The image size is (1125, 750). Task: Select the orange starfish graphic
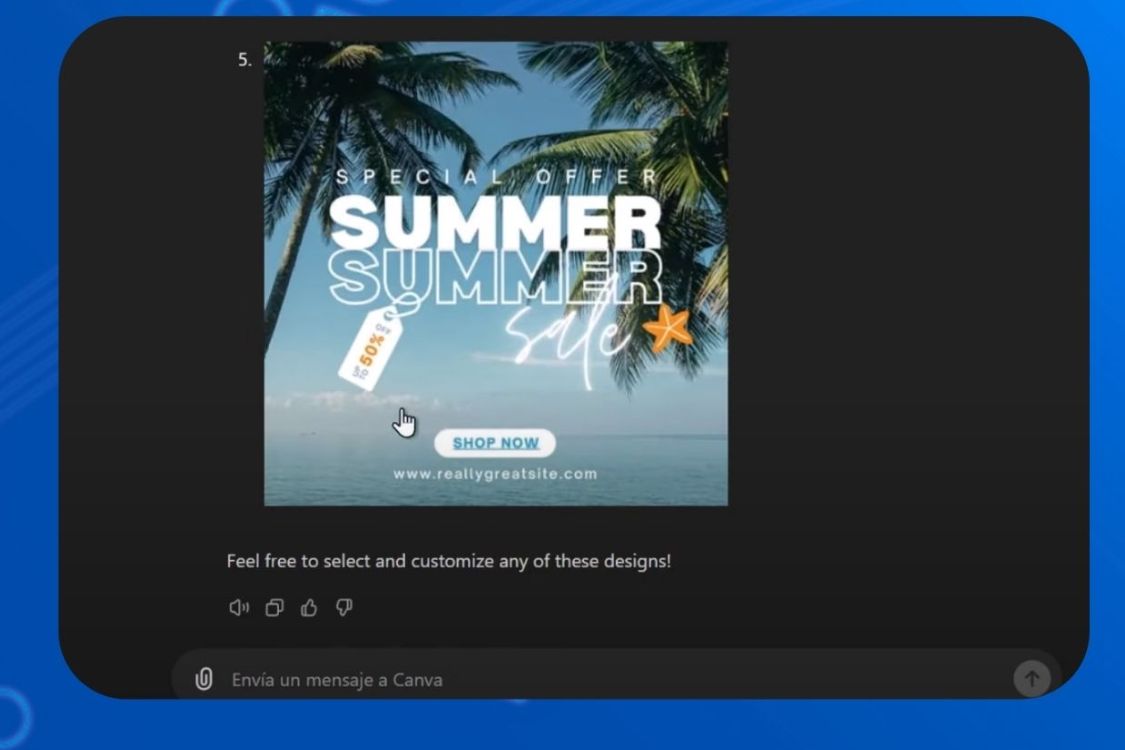(669, 328)
